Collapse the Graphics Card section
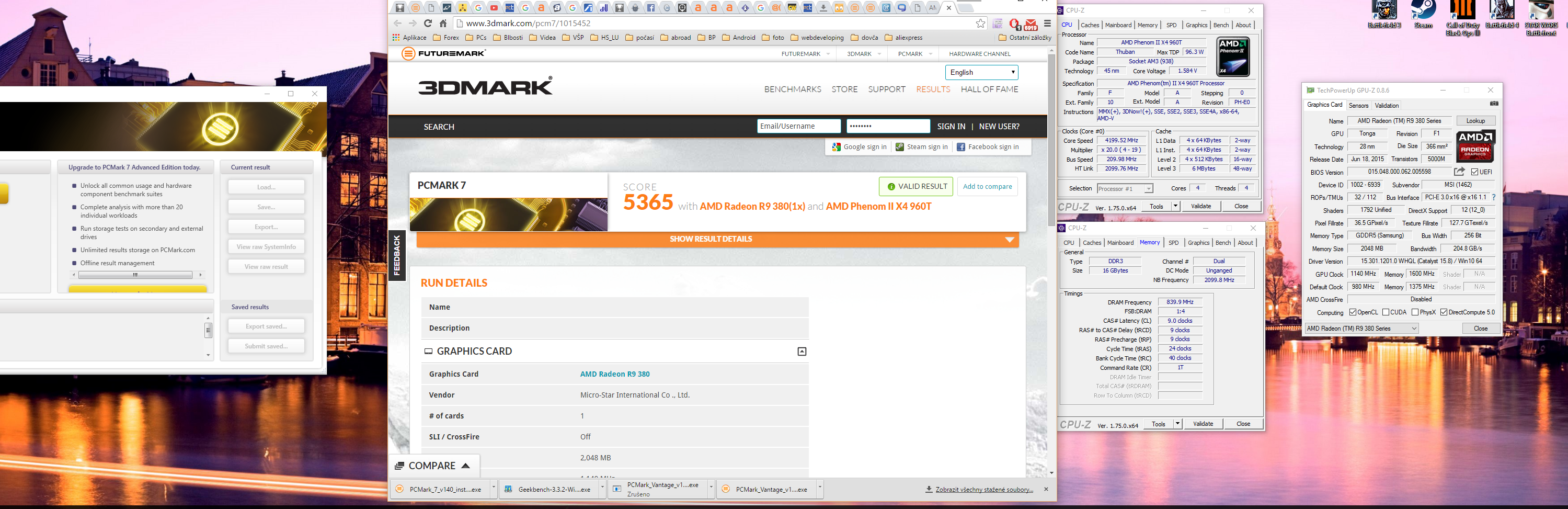1568x509 pixels. 802,352
